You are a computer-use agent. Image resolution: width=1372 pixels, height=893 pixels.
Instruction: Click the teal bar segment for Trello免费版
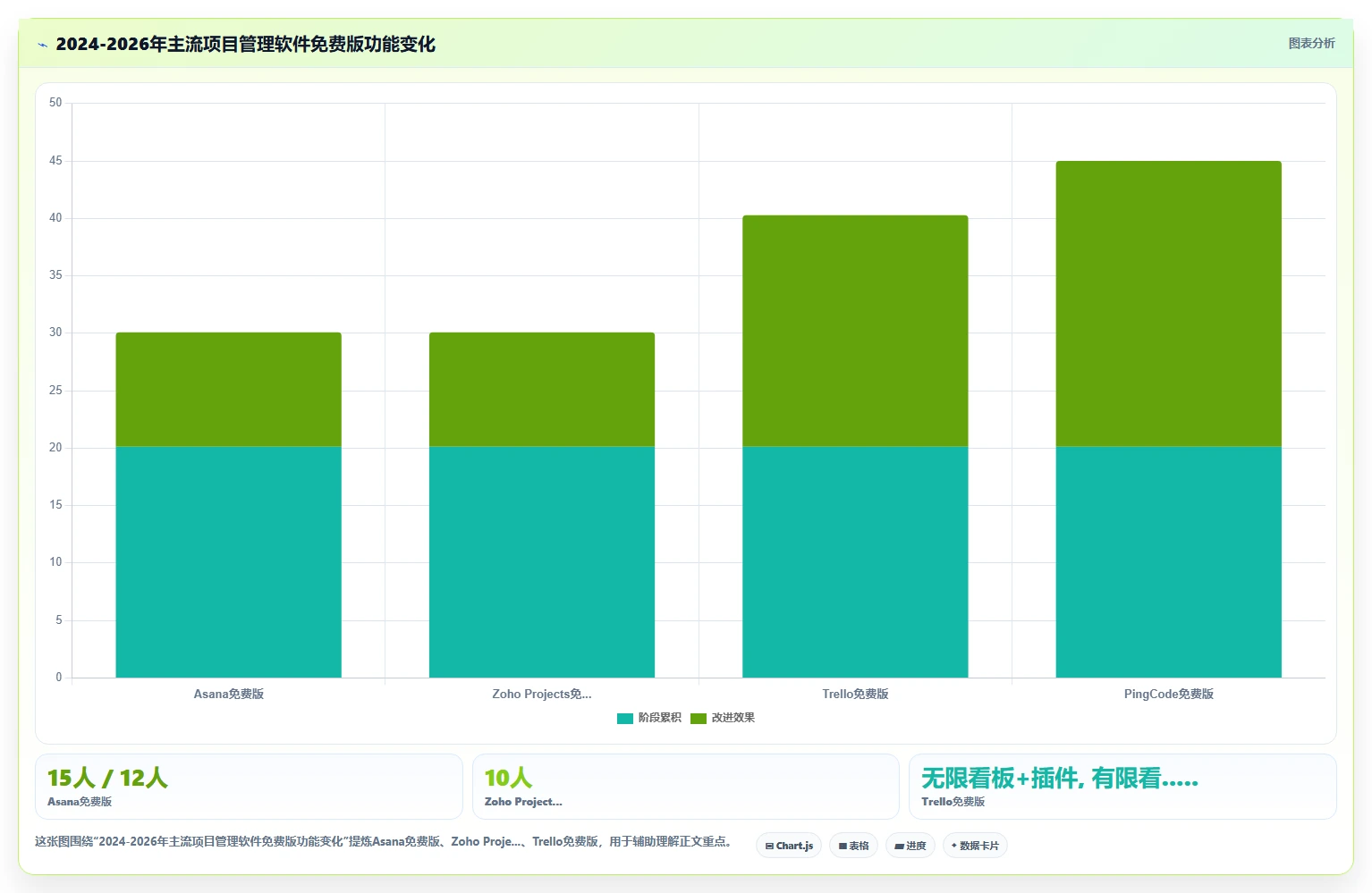[x=855, y=562]
